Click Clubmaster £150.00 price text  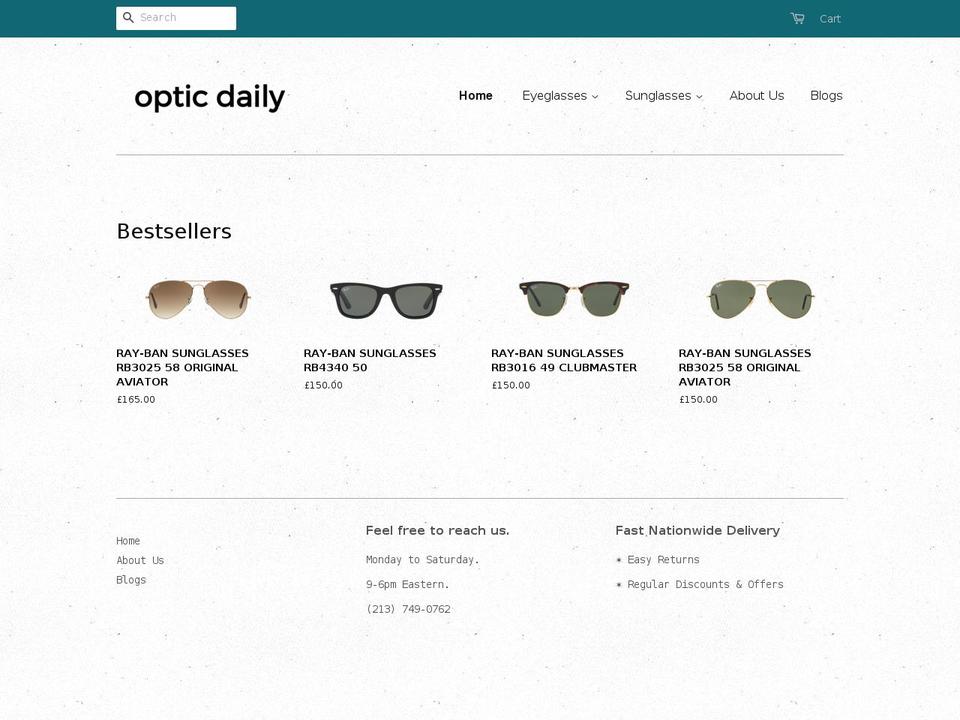(511, 385)
